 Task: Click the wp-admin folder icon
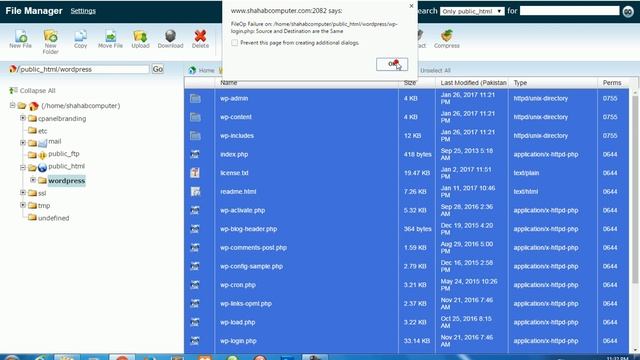[x=195, y=98]
